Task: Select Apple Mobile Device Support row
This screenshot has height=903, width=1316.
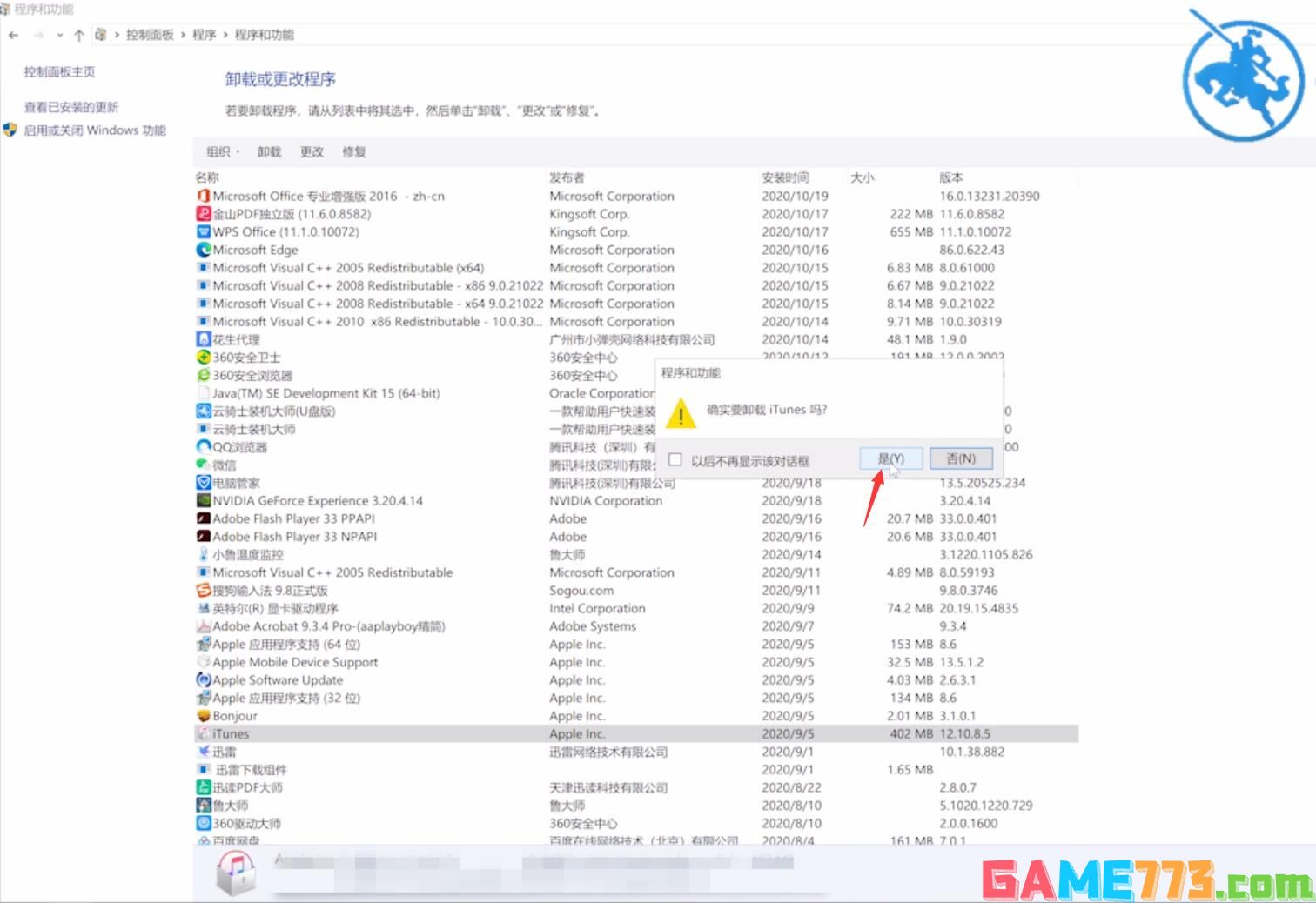Action: 635,662
